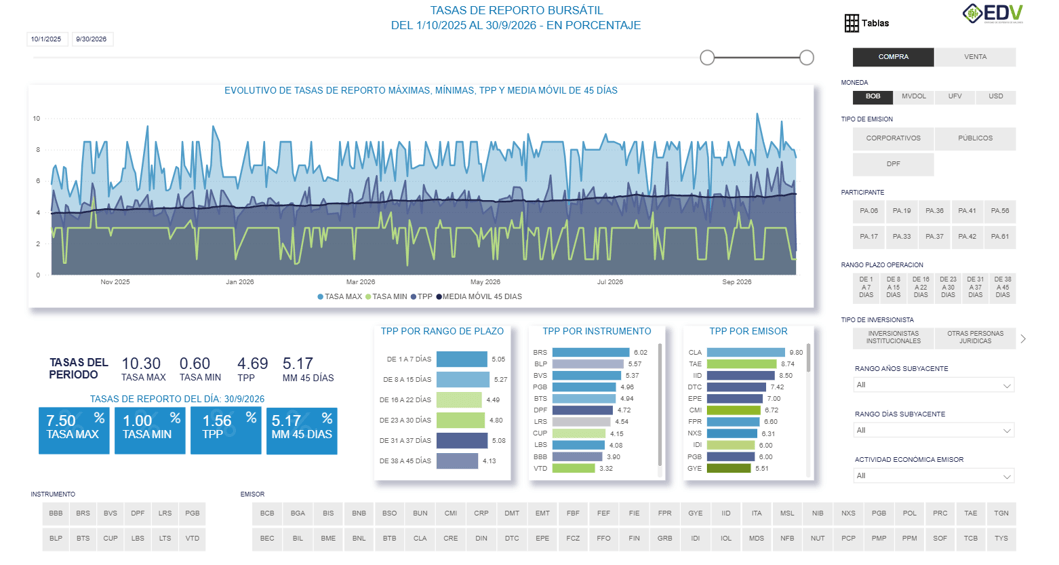Filter instrument CUP in slicer
The height and width of the screenshot is (565, 1059).
click(110, 539)
